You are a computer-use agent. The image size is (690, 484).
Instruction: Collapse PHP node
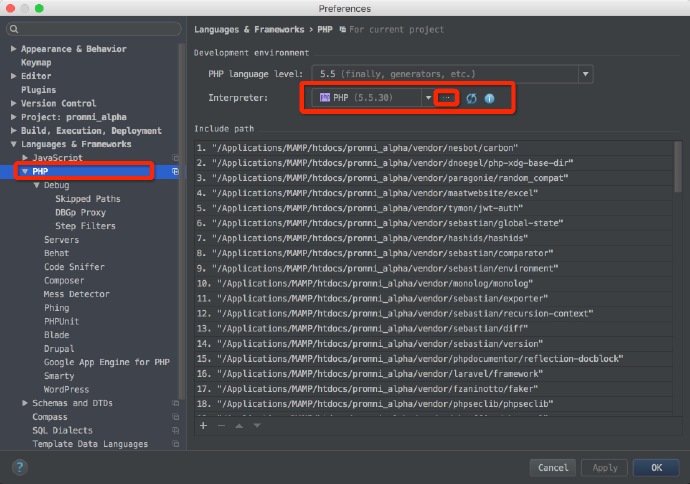[25, 172]
